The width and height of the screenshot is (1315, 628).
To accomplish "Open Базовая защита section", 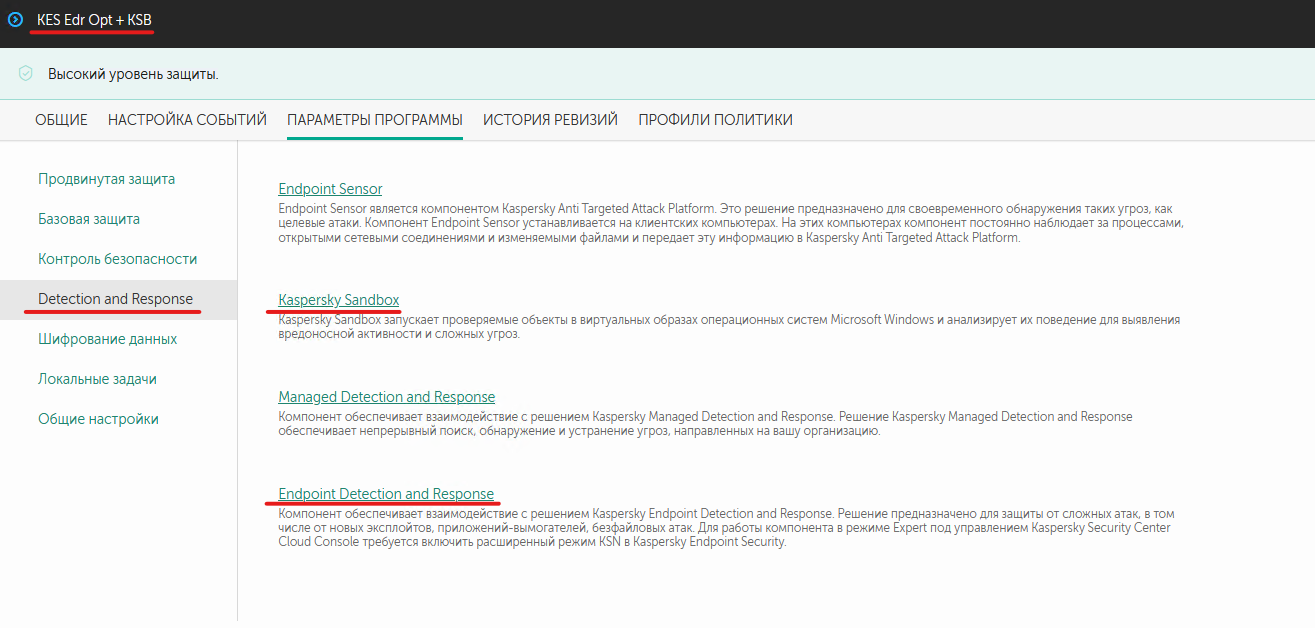I will [x=89, y=219].
